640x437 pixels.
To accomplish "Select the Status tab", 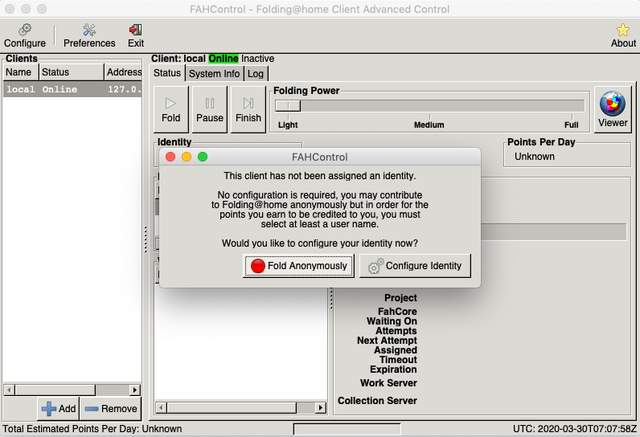I will coord(167,73).
